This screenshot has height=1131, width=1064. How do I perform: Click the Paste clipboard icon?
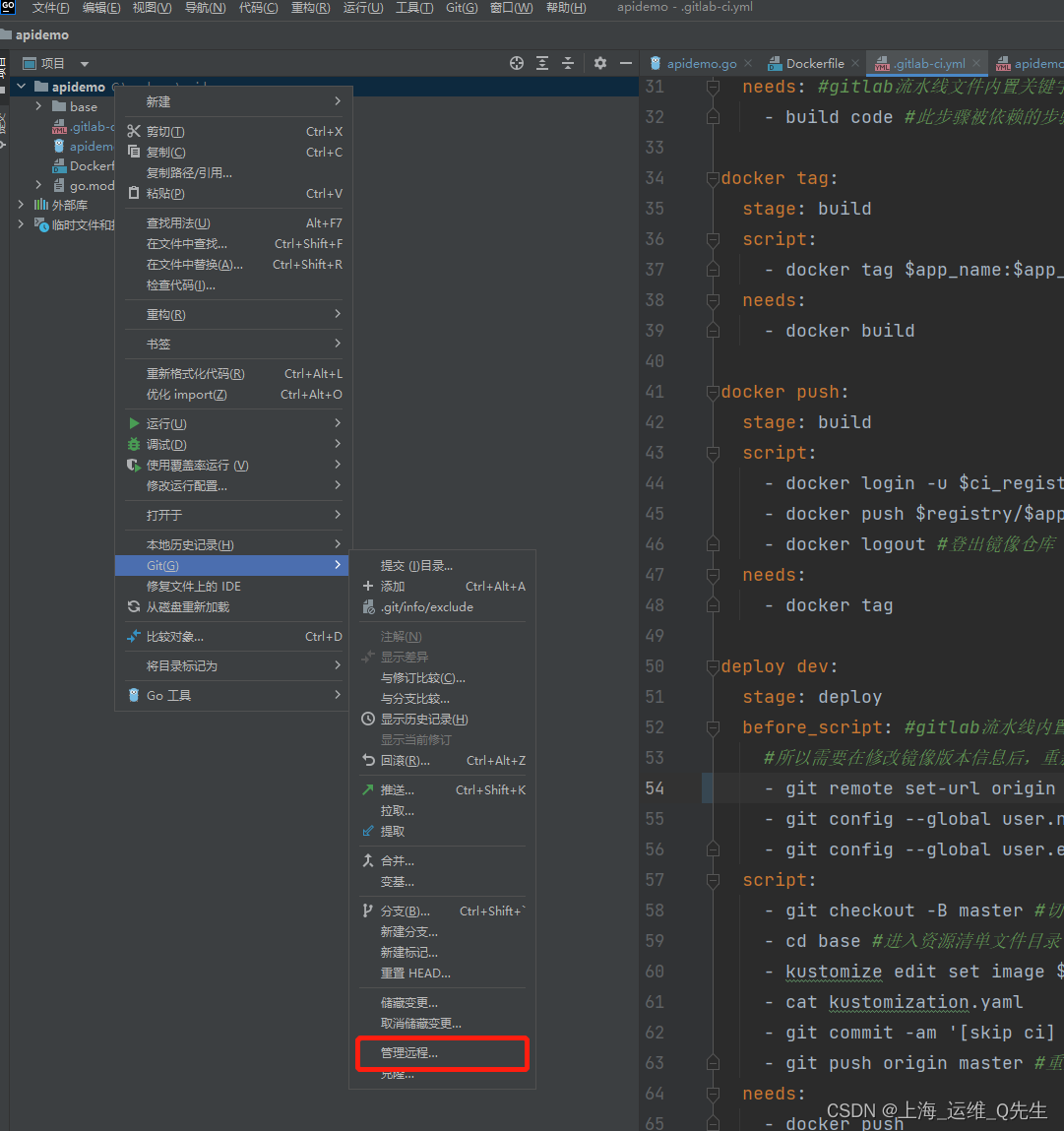click(x=134, y=193)
